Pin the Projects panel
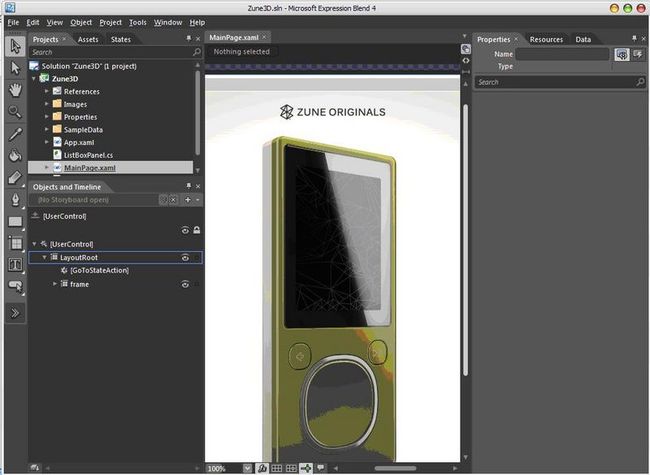The image size is (650, 475). pos(189,39)
